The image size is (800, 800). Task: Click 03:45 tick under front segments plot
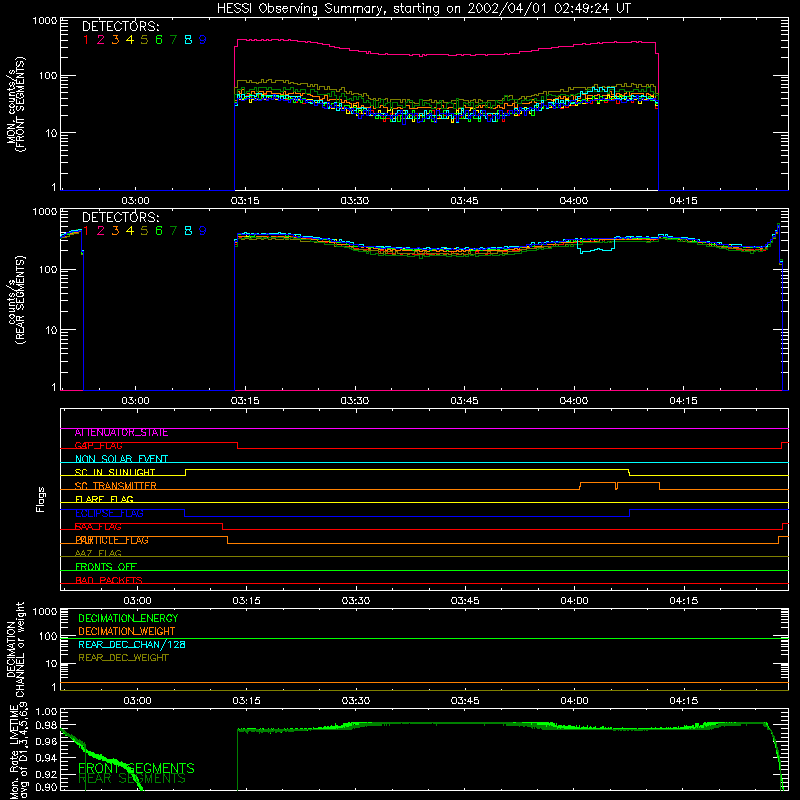(x=464, y=201)
